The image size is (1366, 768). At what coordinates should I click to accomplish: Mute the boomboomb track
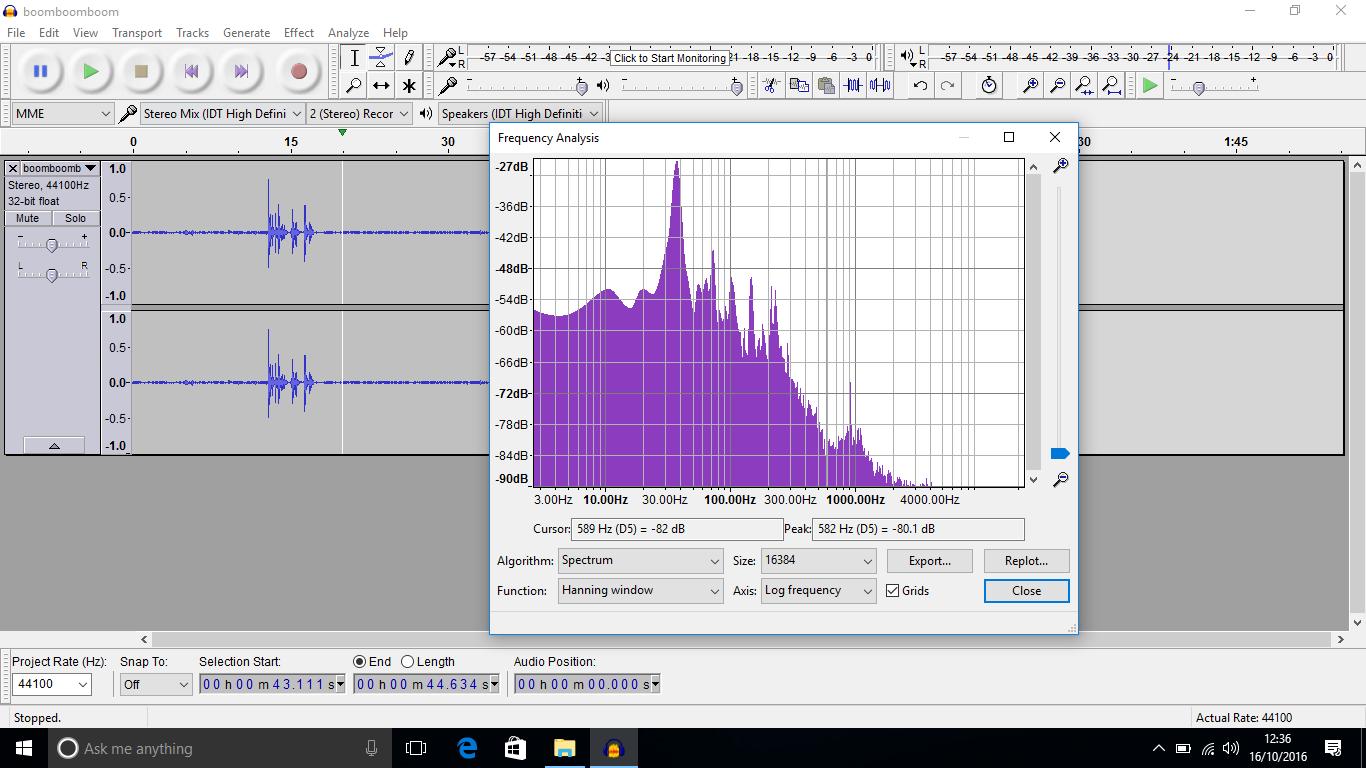pyautogui.click(x=28, y=218)
